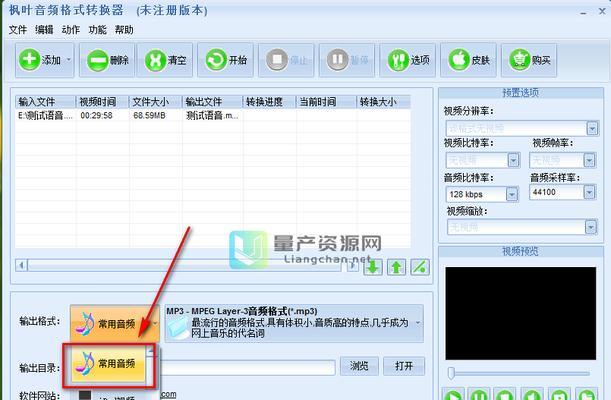611x400 pixels.
Task: Click the 打开 open folder button
Action: click(x=404, y=366)
